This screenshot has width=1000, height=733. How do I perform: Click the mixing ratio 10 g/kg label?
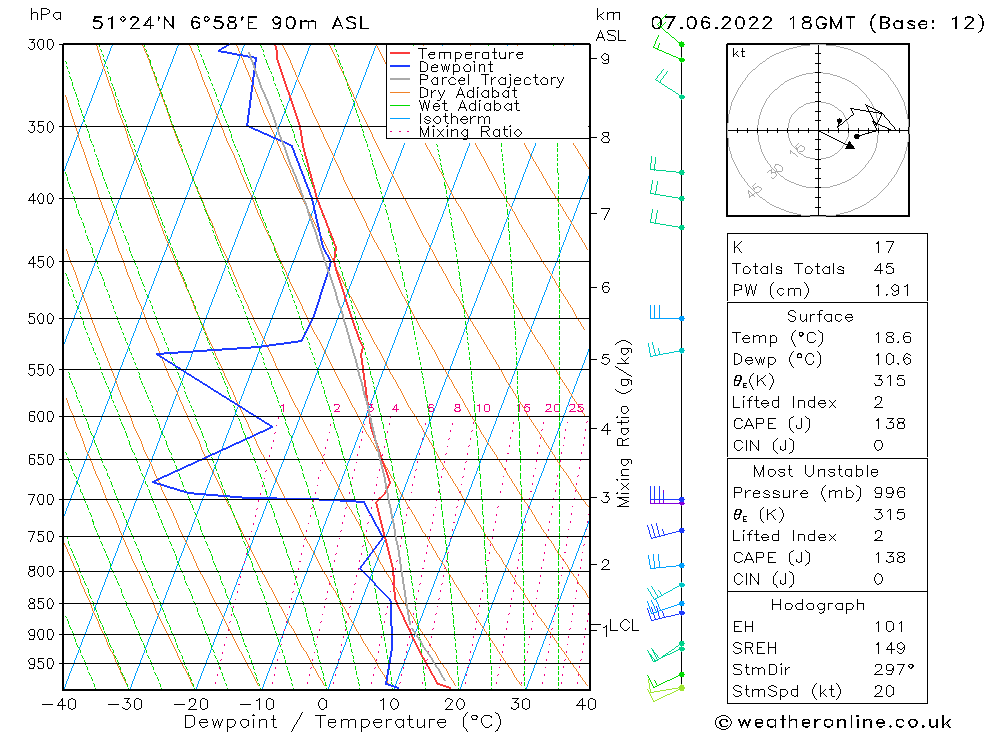tap(483, 408)
